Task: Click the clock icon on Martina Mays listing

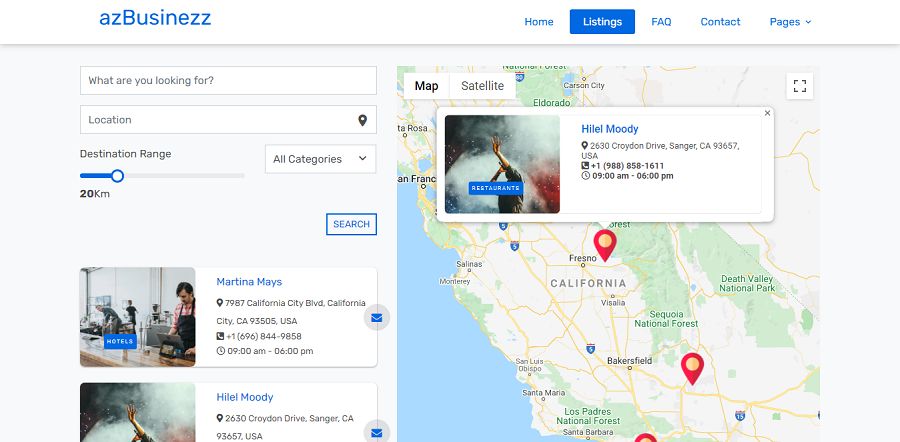Action: 220,351
